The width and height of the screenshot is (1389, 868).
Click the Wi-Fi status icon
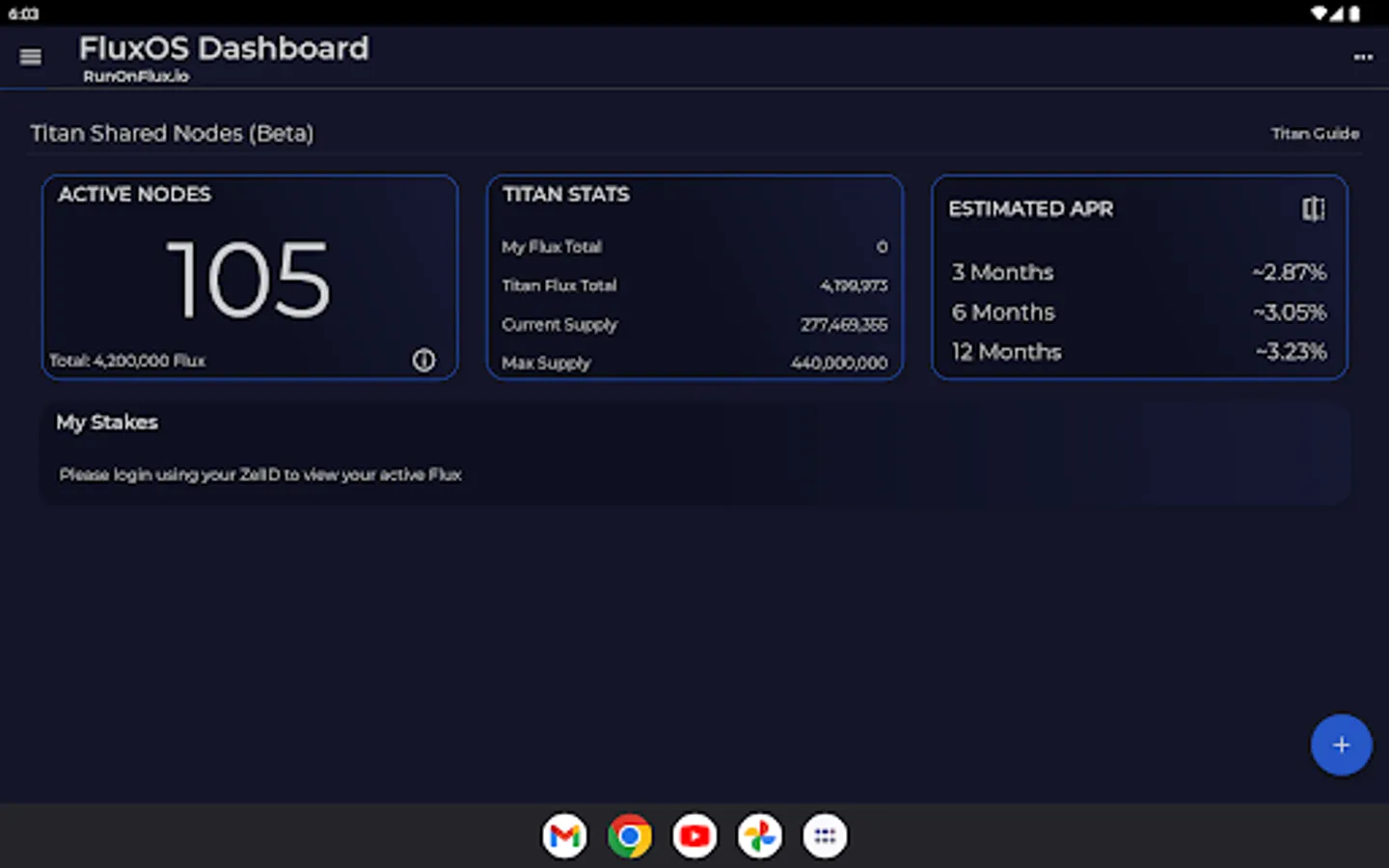(1320, 14)
